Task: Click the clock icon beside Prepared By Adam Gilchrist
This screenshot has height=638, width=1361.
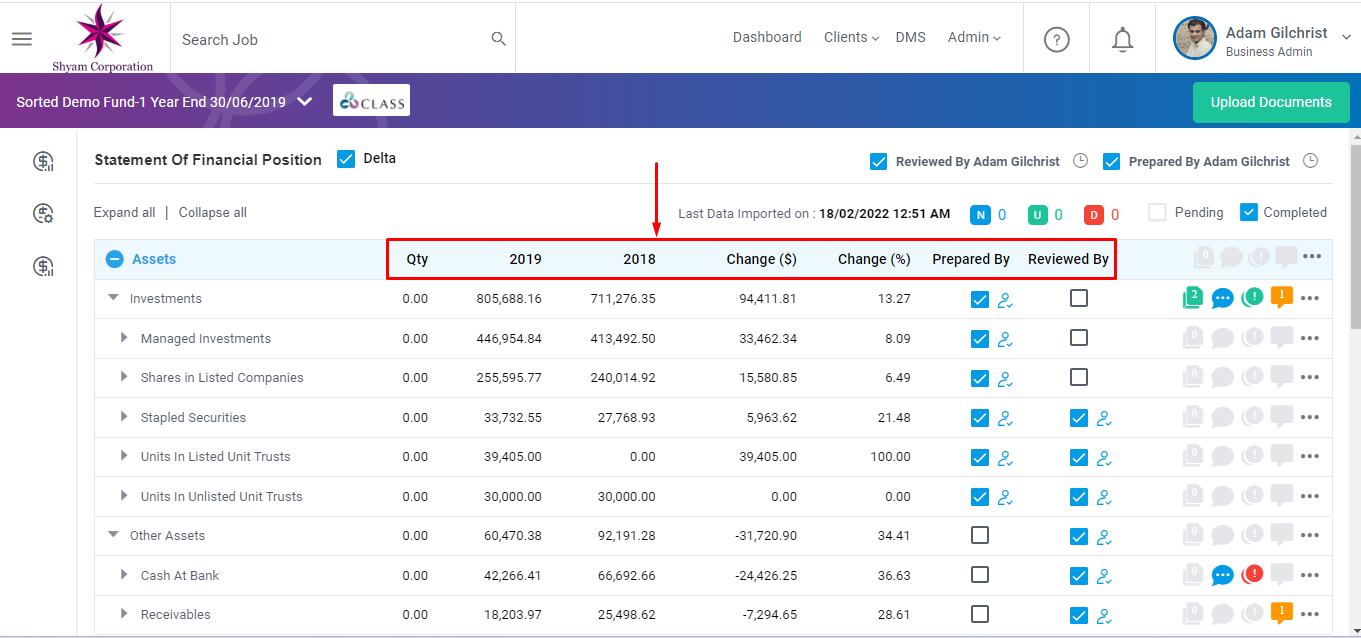Action: point(1311,161)
